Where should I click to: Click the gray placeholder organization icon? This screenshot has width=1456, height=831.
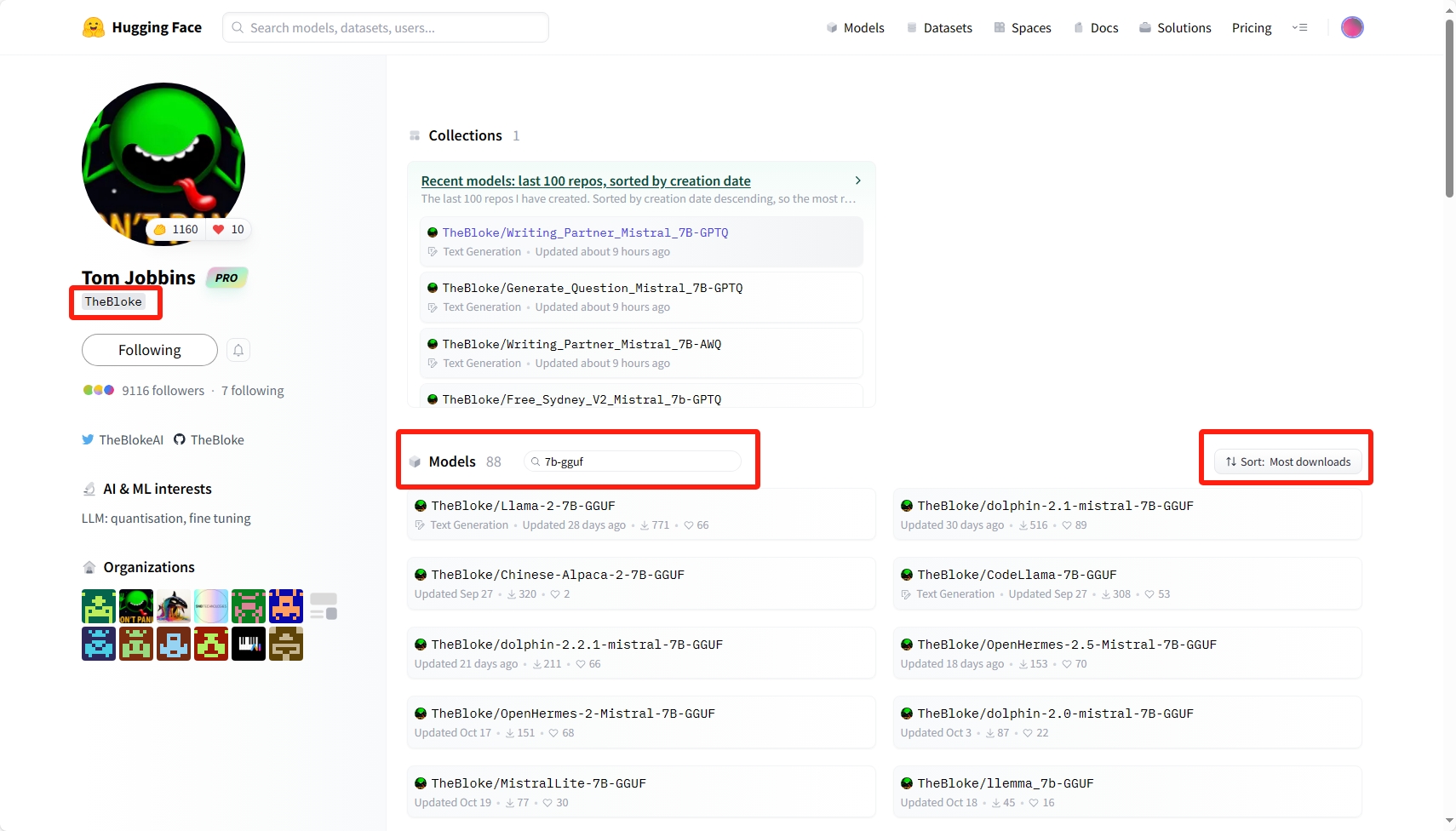tap(324, 606)
